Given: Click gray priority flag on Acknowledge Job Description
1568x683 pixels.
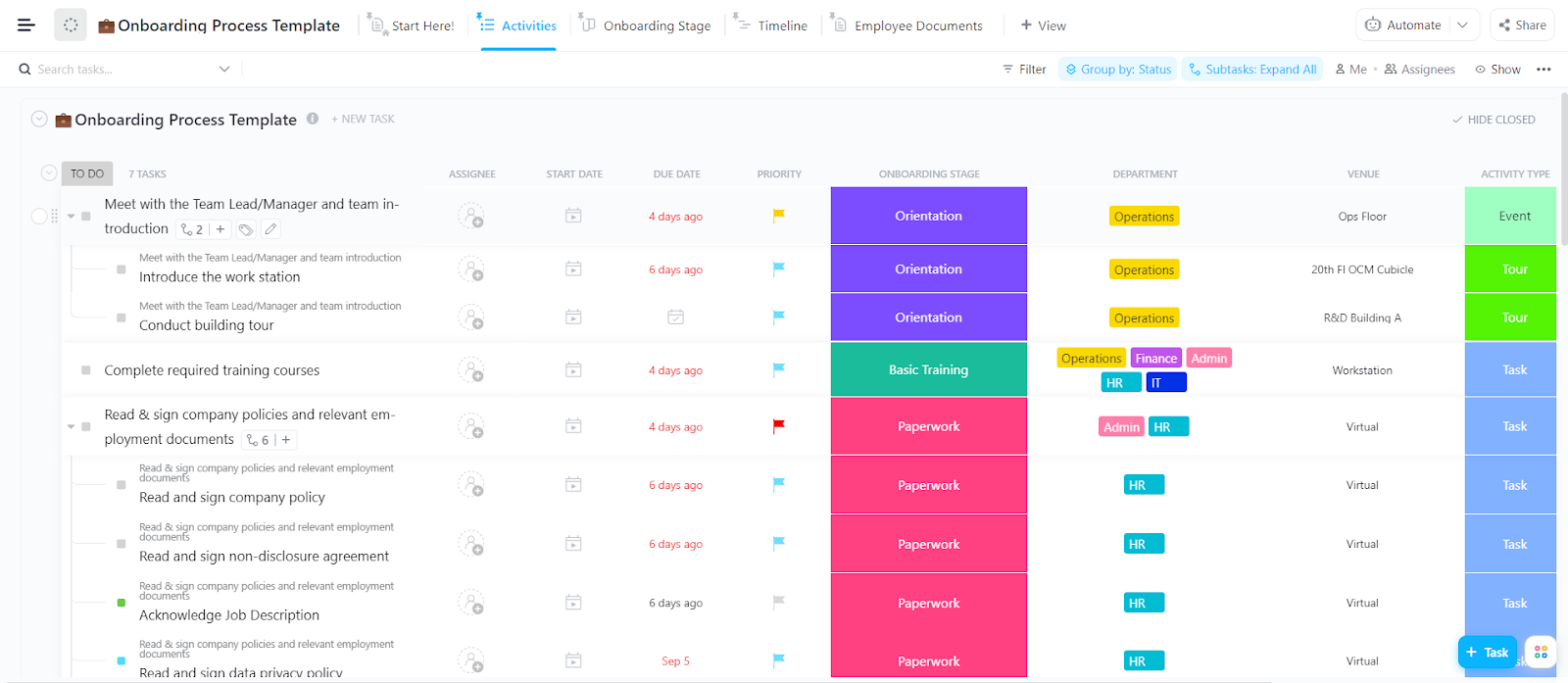Looking at the screenshot, I should tap(779, 603).
